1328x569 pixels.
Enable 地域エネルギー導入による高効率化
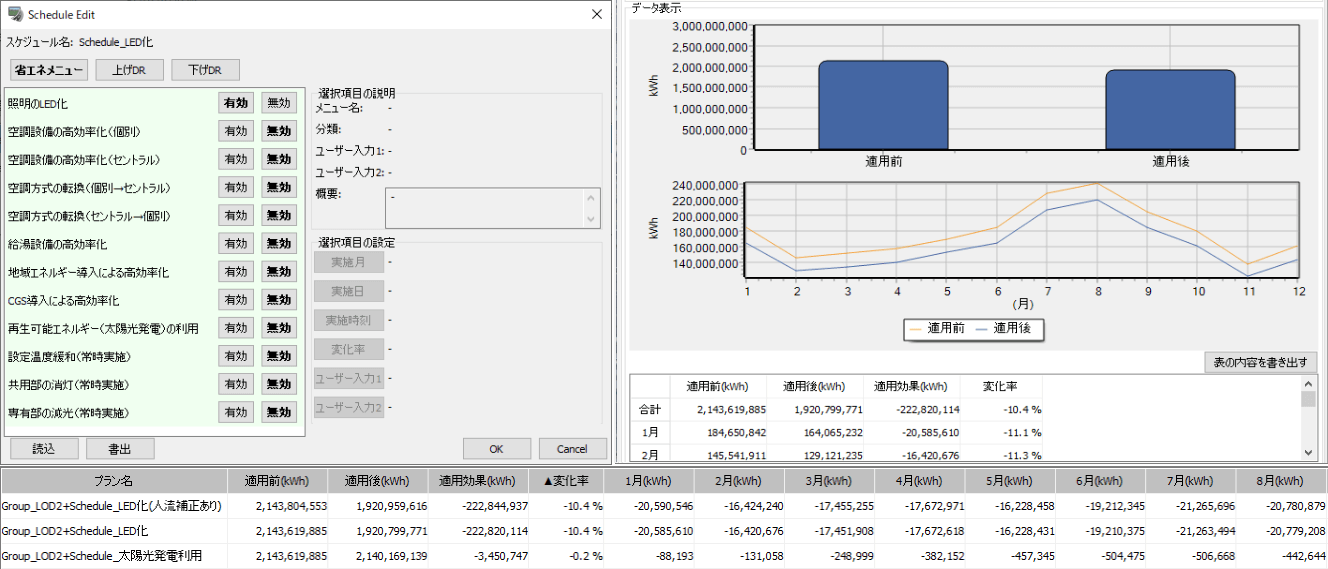pos(236,271)
